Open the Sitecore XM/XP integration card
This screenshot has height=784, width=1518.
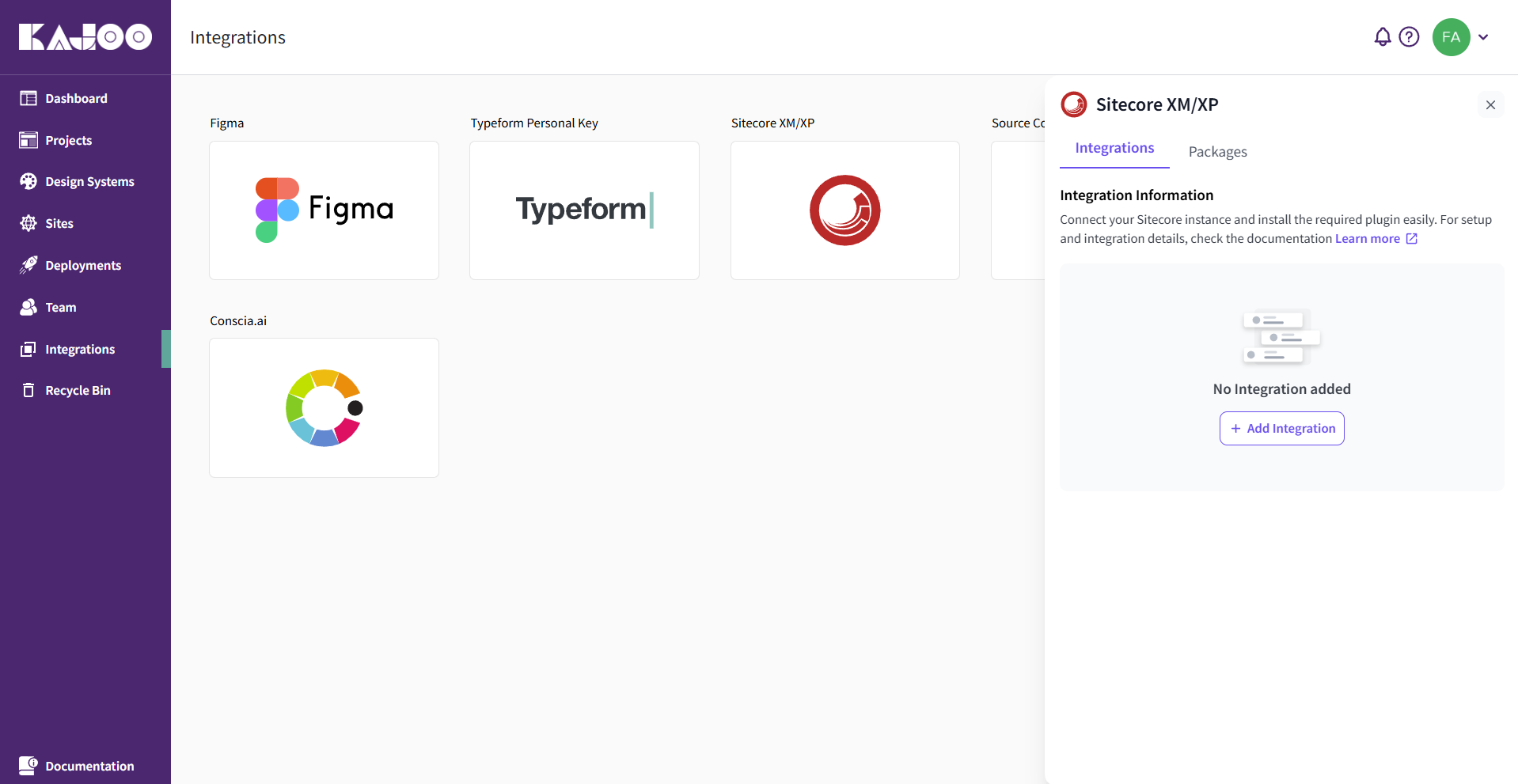(845, 210)
